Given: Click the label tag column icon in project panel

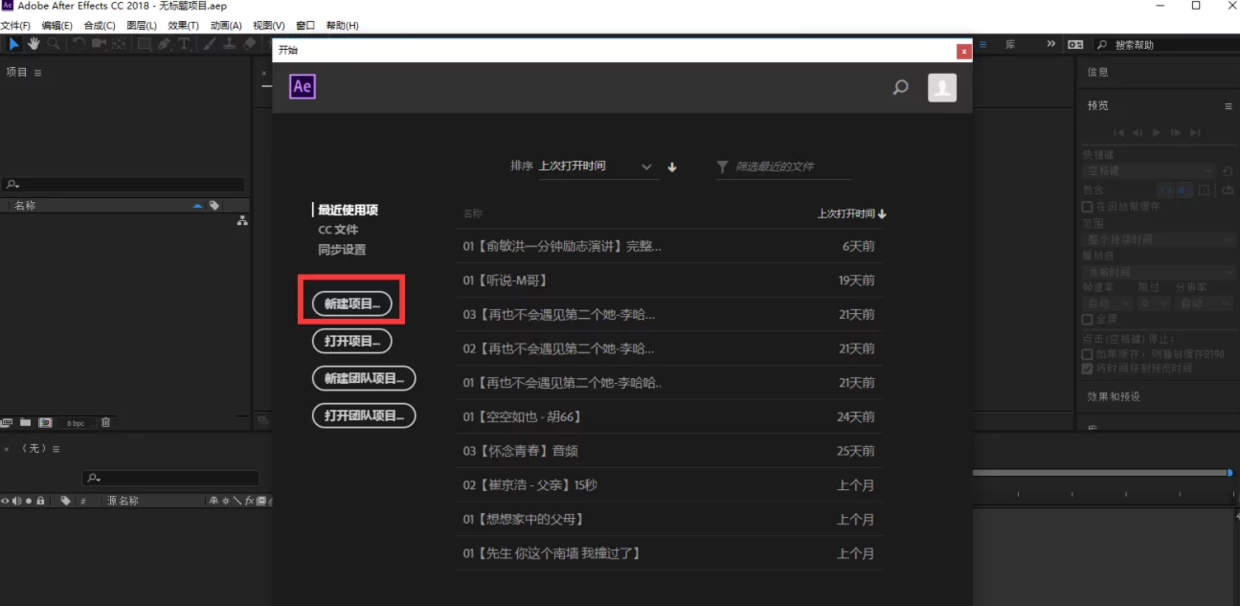Looking at the screenshot, I should [214, 205].
